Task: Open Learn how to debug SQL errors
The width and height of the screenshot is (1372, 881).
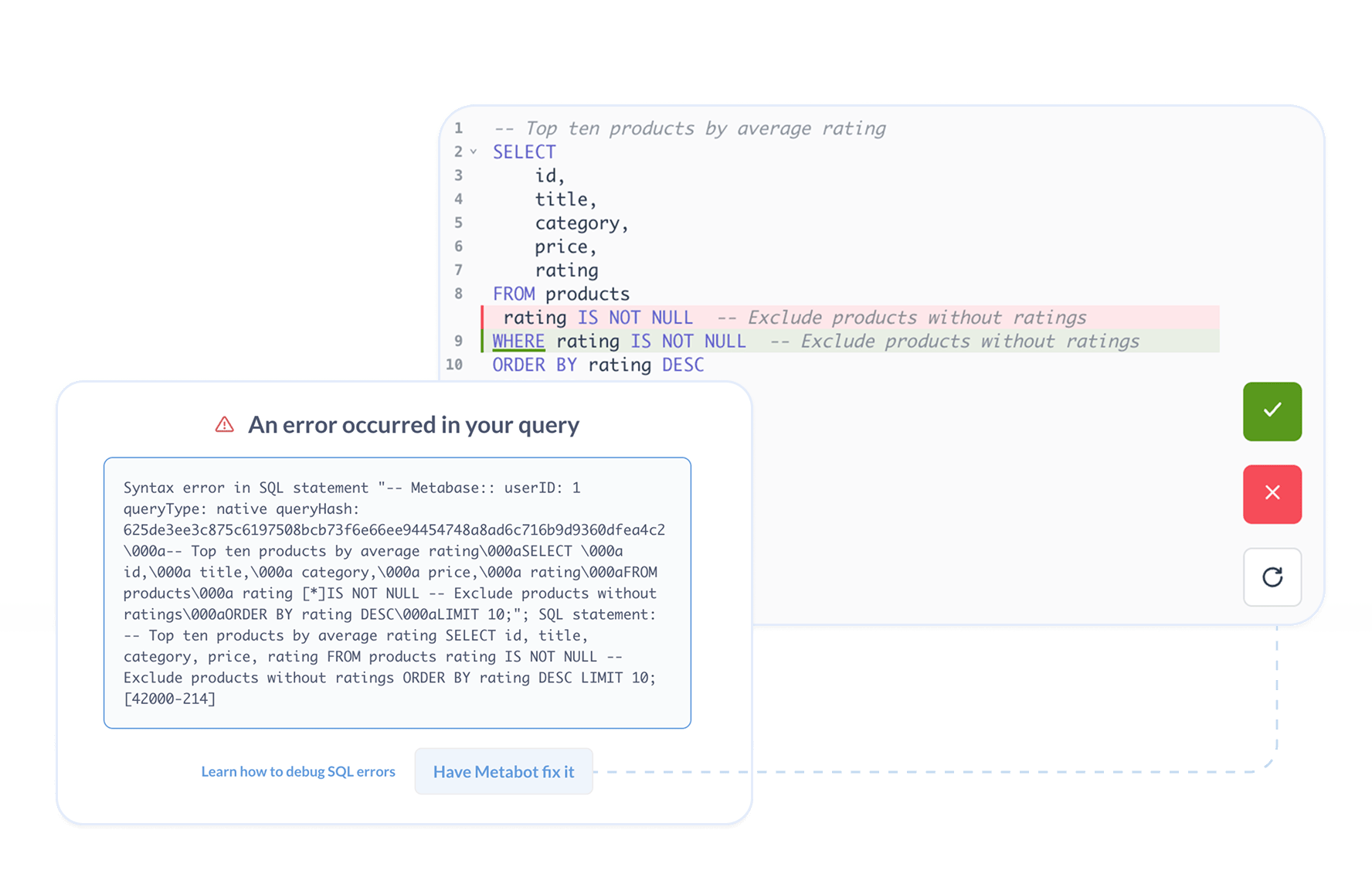Action: (x=298, y=771)
